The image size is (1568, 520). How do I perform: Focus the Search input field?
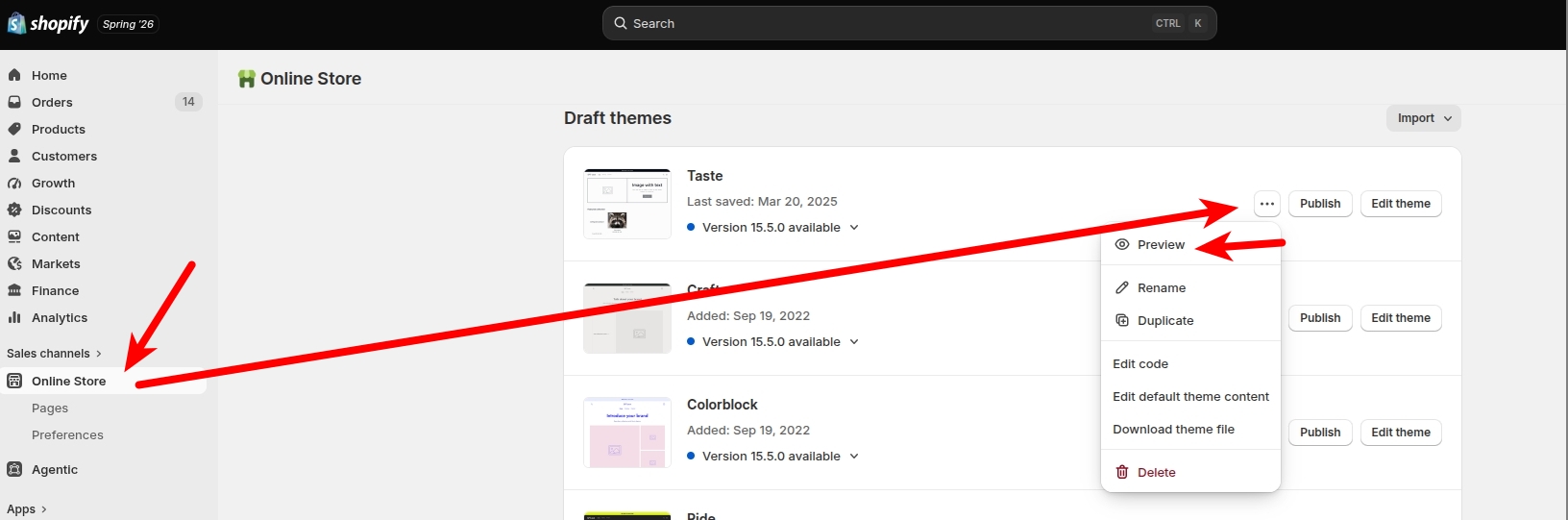[x=909, y=23]
